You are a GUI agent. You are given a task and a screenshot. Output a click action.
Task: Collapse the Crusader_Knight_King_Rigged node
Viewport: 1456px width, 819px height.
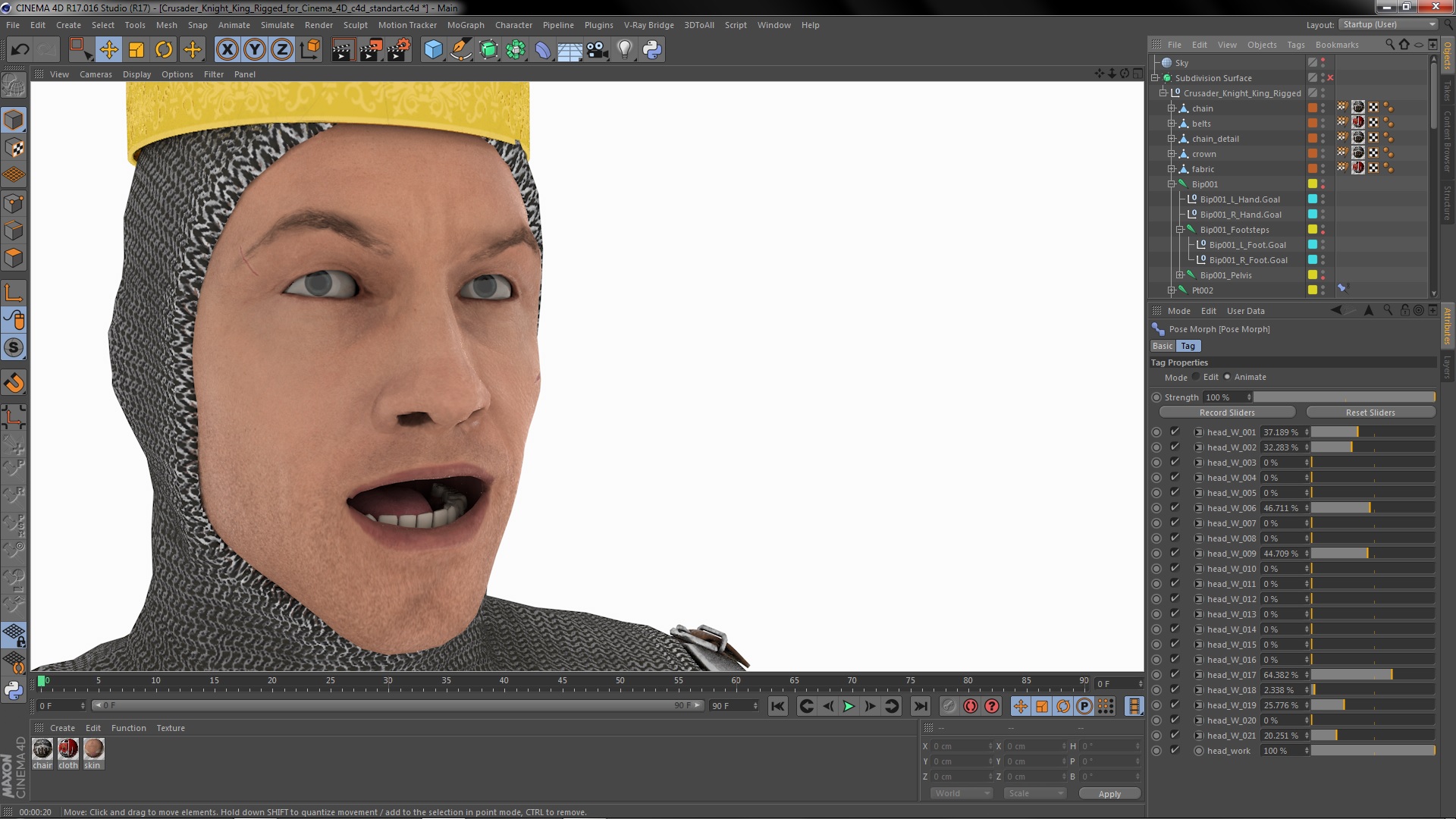click(x=1163, y=93)
